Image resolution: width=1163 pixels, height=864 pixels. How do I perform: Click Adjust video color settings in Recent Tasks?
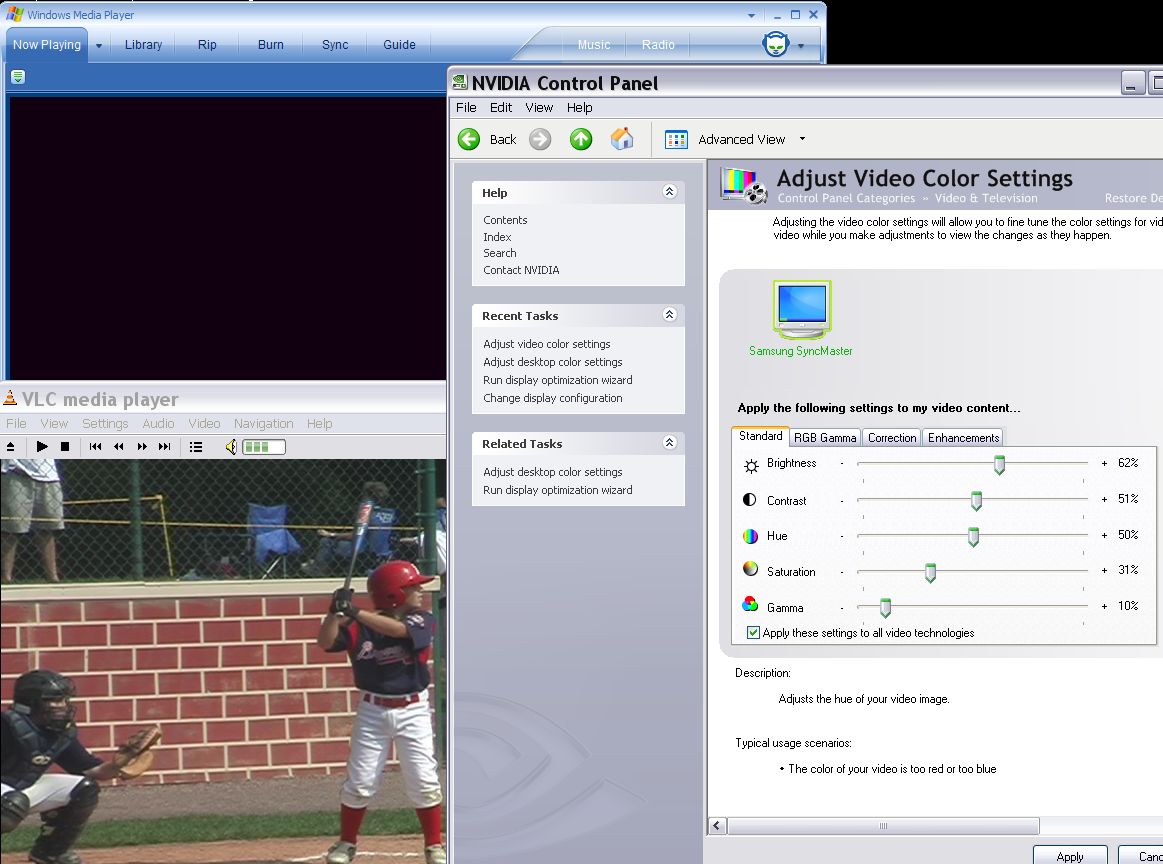547,344
